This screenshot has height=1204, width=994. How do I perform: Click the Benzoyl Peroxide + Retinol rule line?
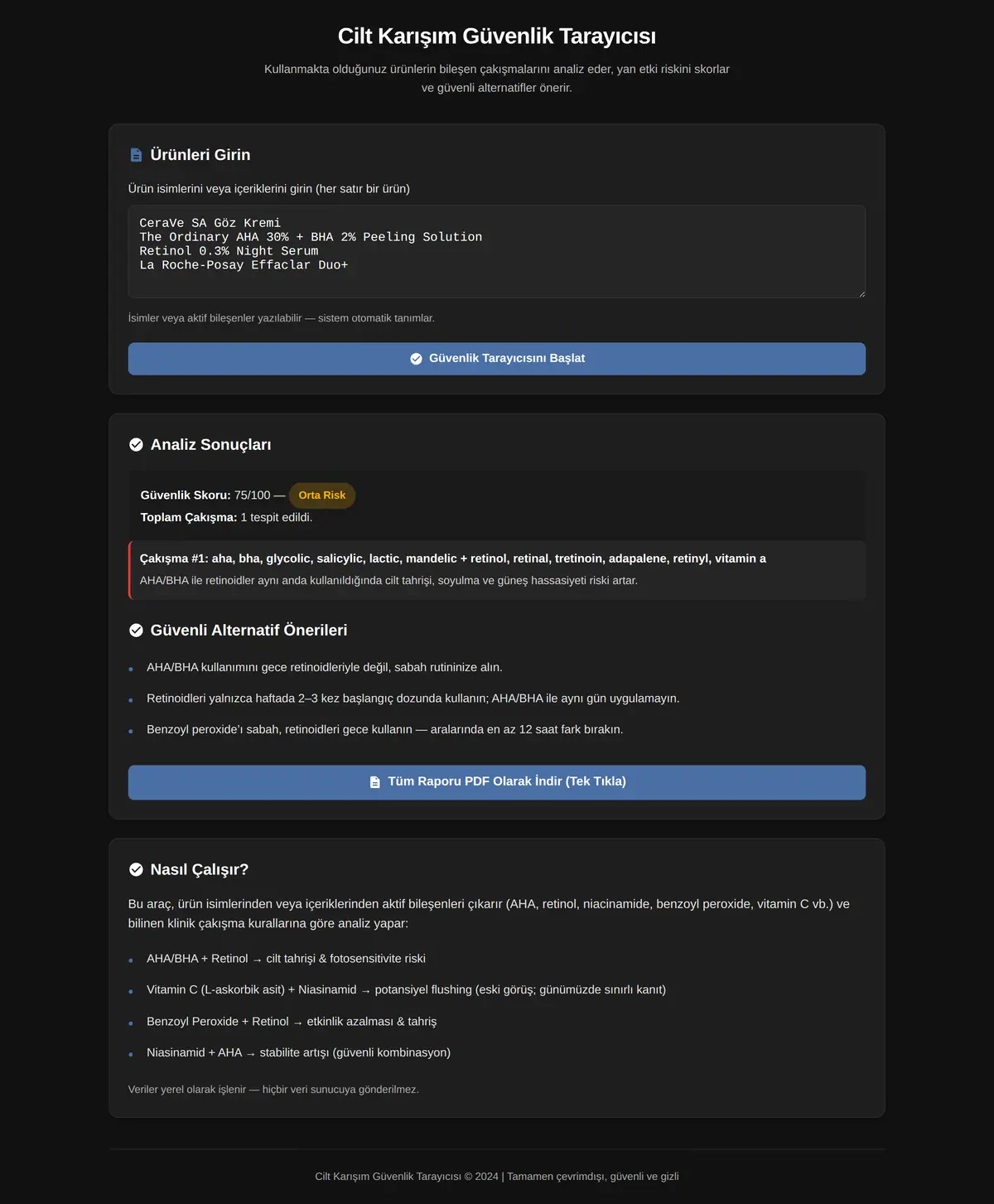click(x=292, y=1022)
